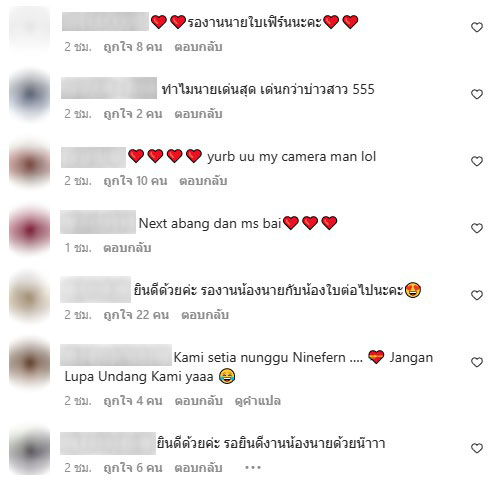
Task: Like the รองานนายใบเฟิร์นนะคะ comment with heart
Action: 477,27
